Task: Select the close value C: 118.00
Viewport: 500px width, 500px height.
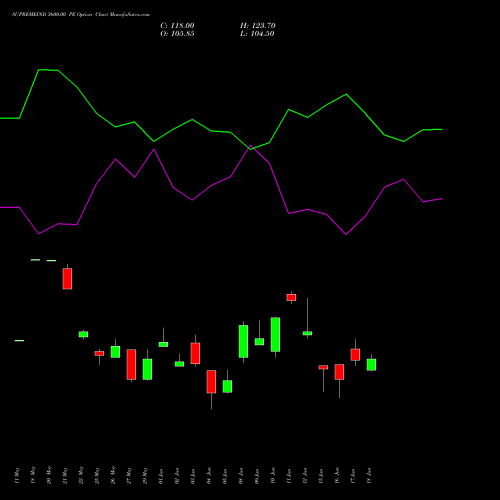Action: 177,26
